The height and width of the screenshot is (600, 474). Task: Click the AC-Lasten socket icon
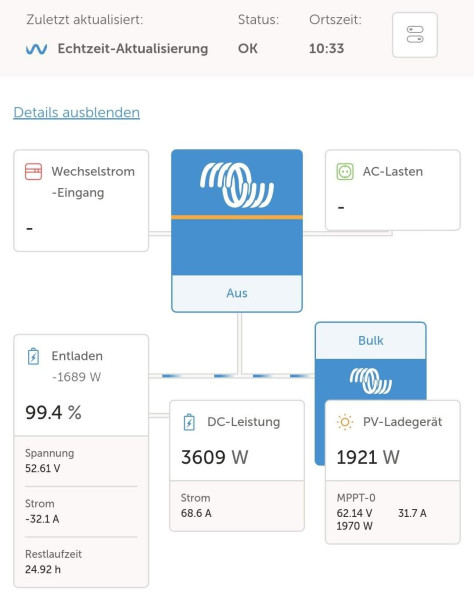tap(345, 171)
